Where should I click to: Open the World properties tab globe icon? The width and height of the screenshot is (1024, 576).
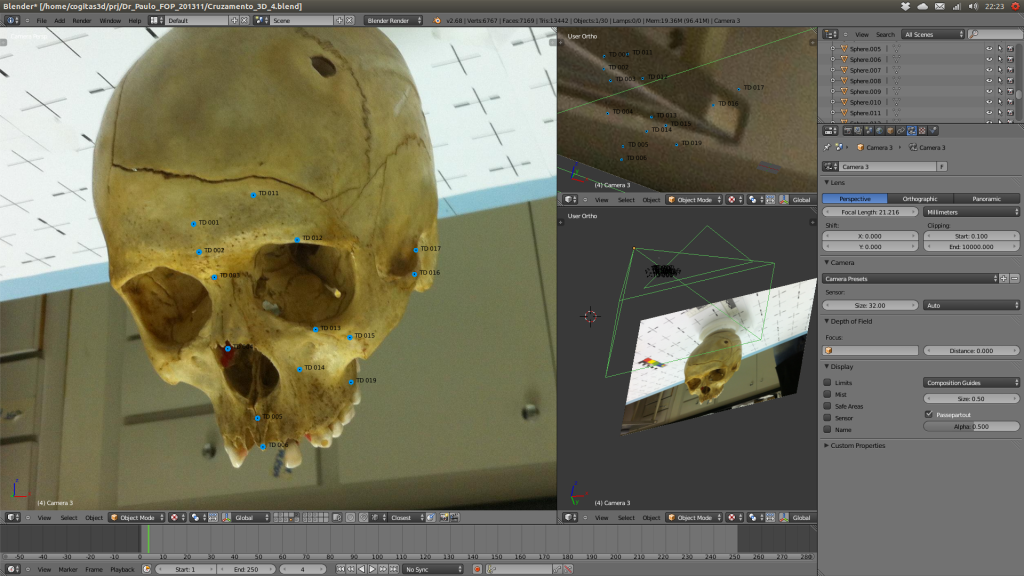[880, 131]
